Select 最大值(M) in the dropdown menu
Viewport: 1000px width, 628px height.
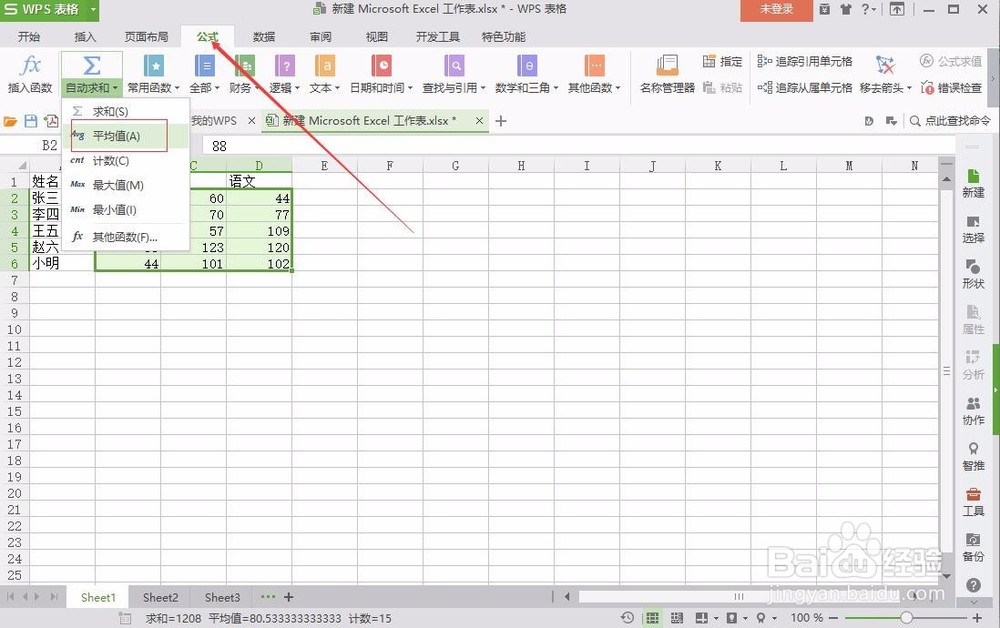126,185
